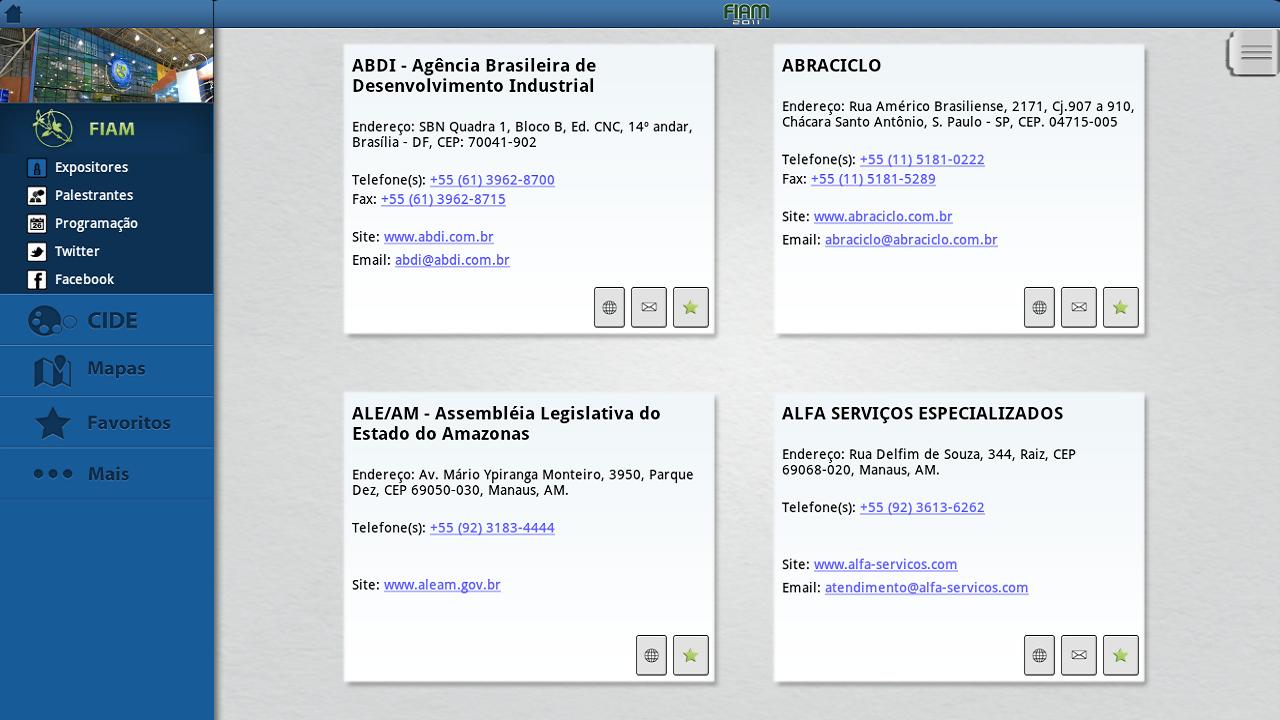Call ALE/AM phone +55 (92) 3183-4444
1280x720 pixels.
coord(492,528)
